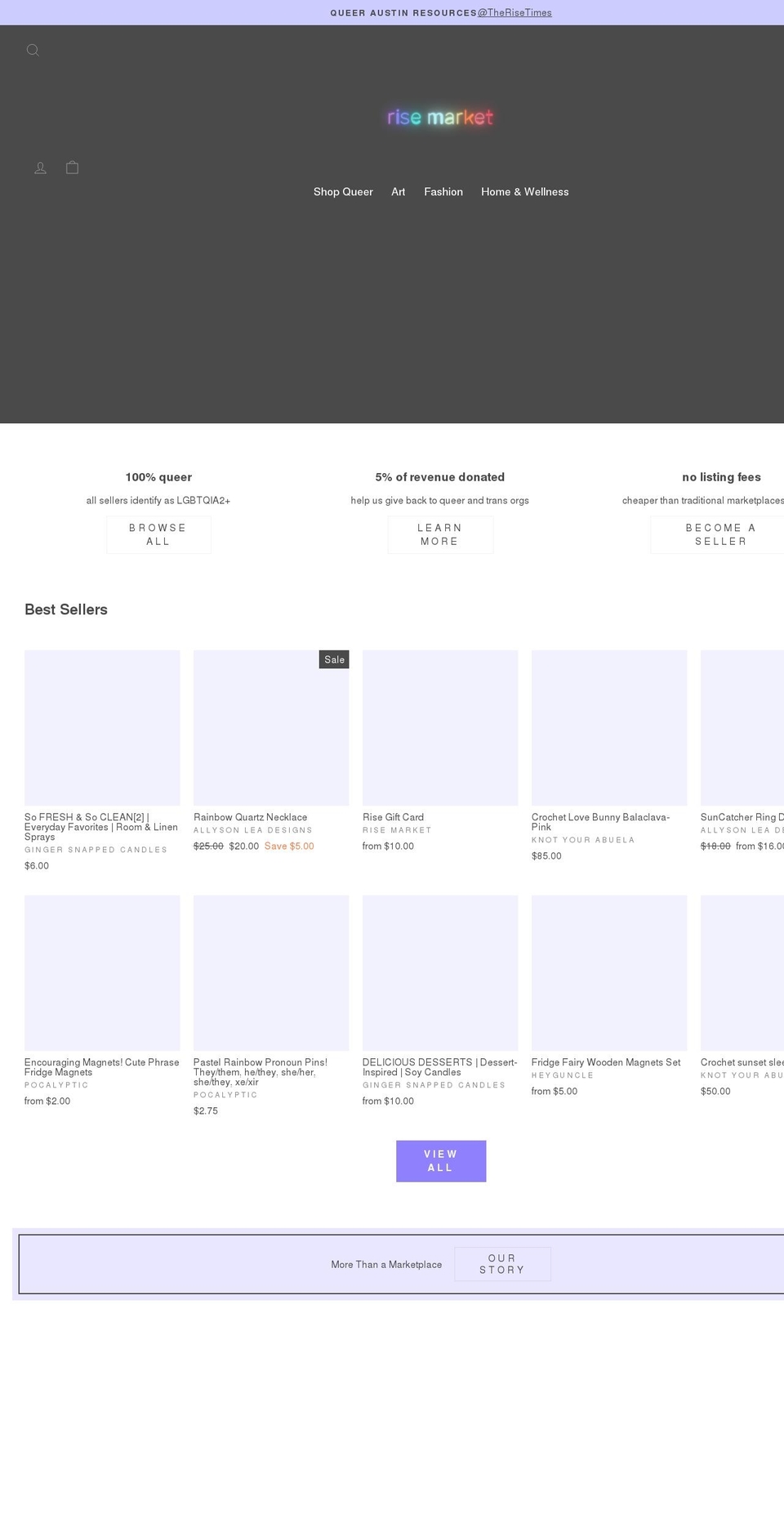This screenshot has width=784, height=1532.
Task: Click the $20.00 sale price
Action: 244,846
